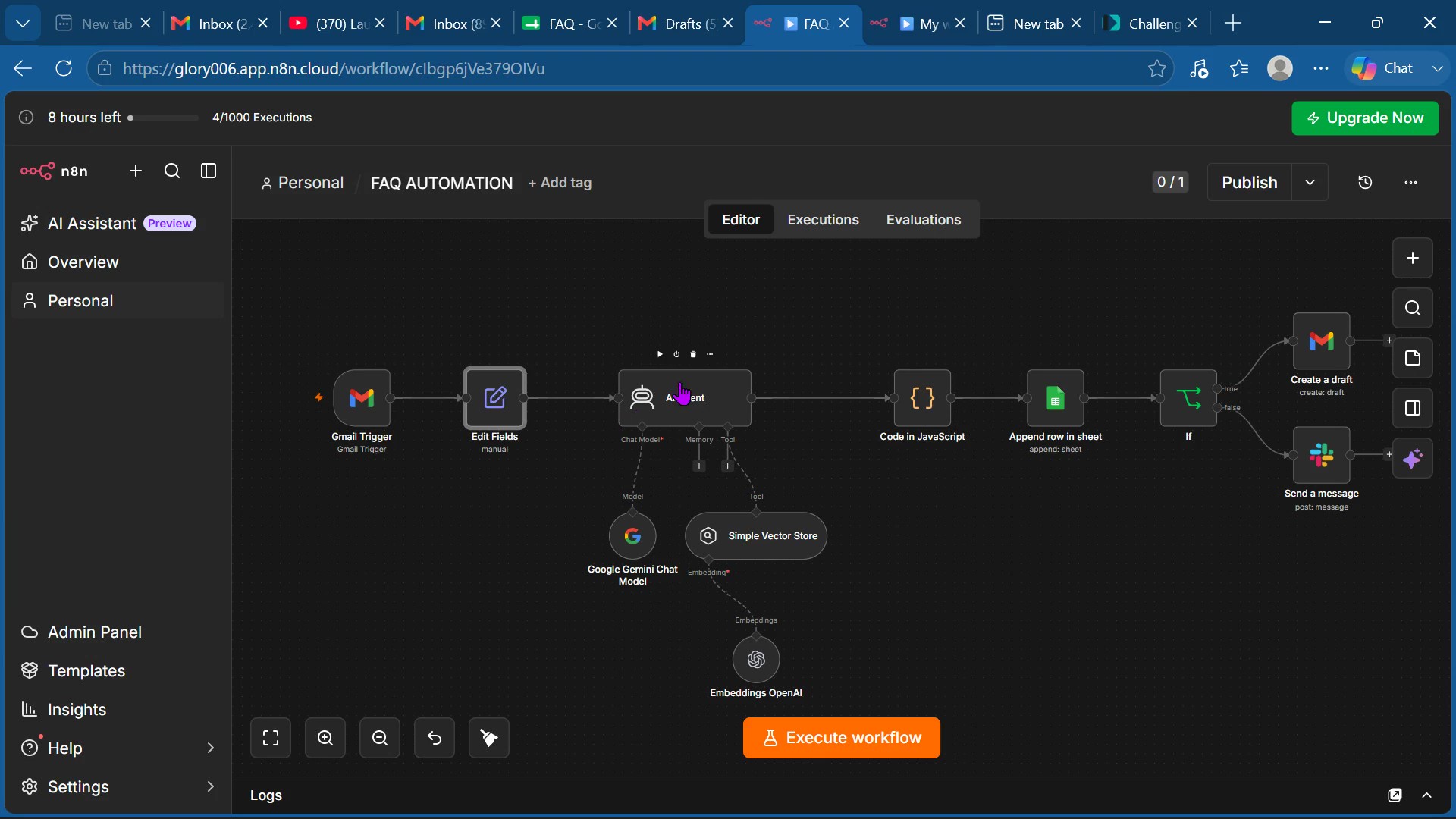Zoom out on the workflow canvas
1456x819 pixels.
tap(380, 738)
